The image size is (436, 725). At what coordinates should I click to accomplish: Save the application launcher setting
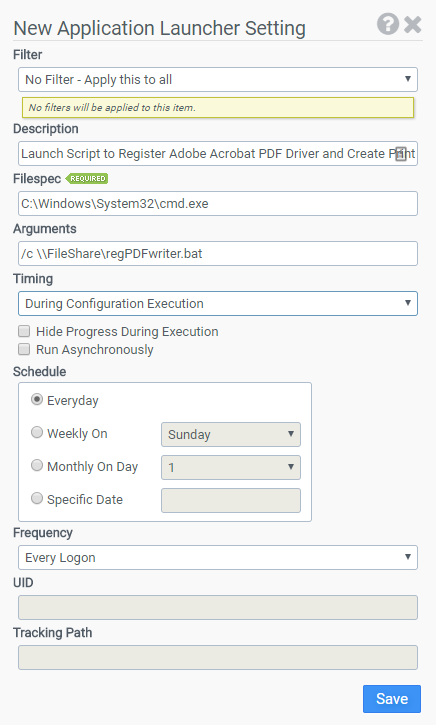point(392,699)
